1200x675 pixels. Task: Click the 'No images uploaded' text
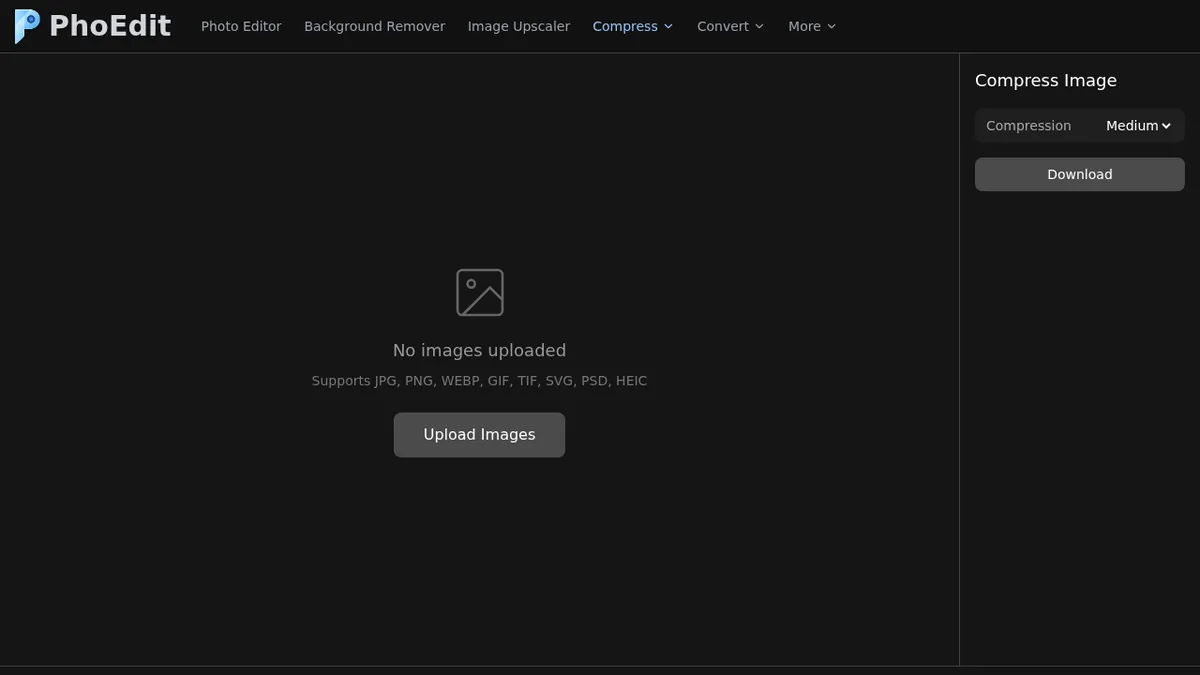[x=480, y=350]
